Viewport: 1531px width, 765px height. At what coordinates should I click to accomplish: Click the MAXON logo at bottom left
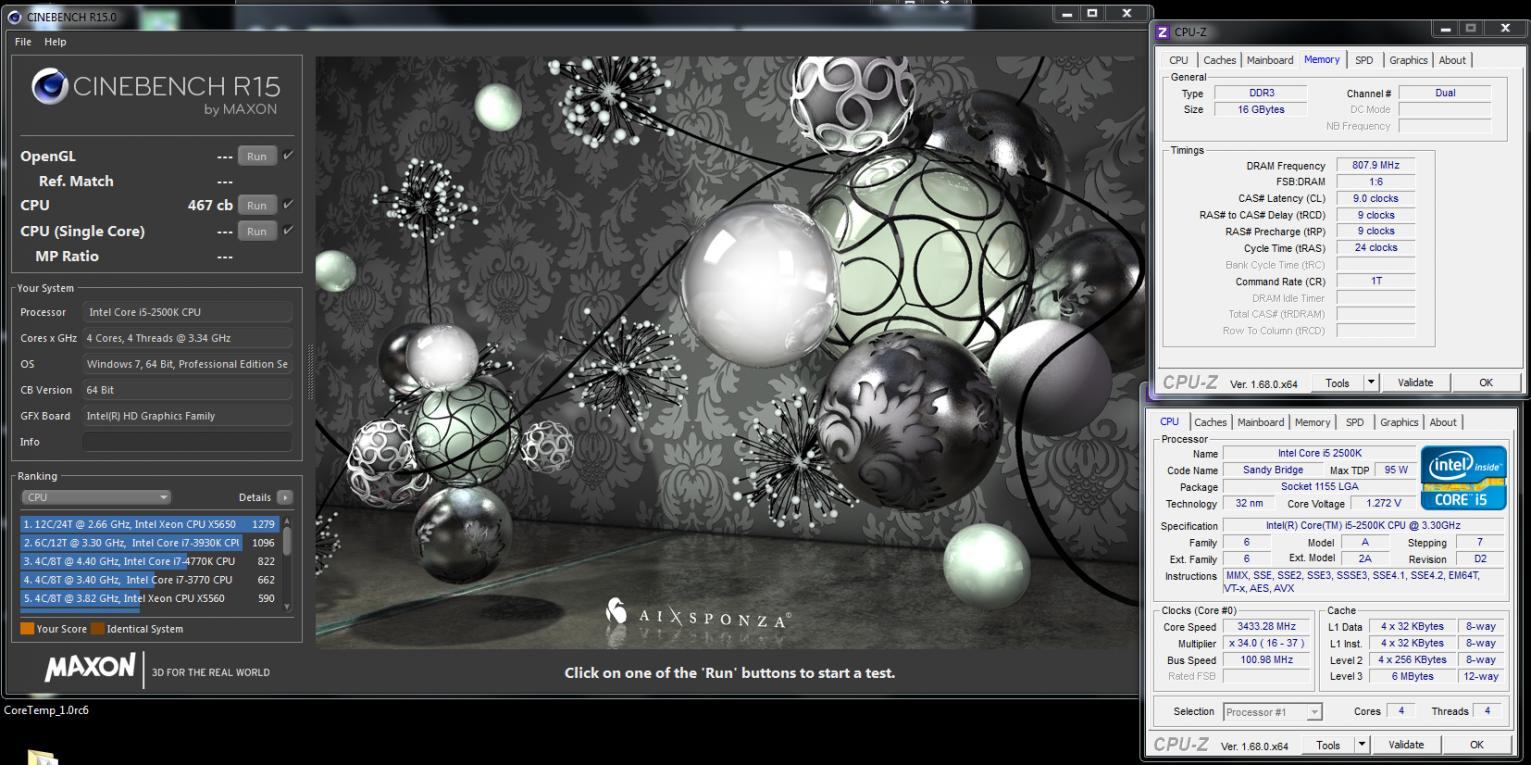90,668
